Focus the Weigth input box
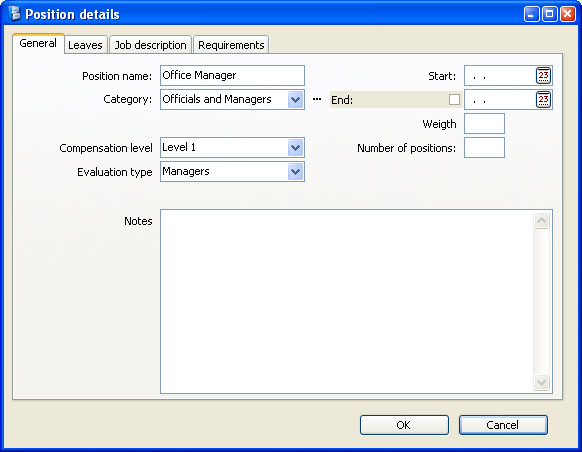This screenshot has height=452, width=582. tap(484, 124)
